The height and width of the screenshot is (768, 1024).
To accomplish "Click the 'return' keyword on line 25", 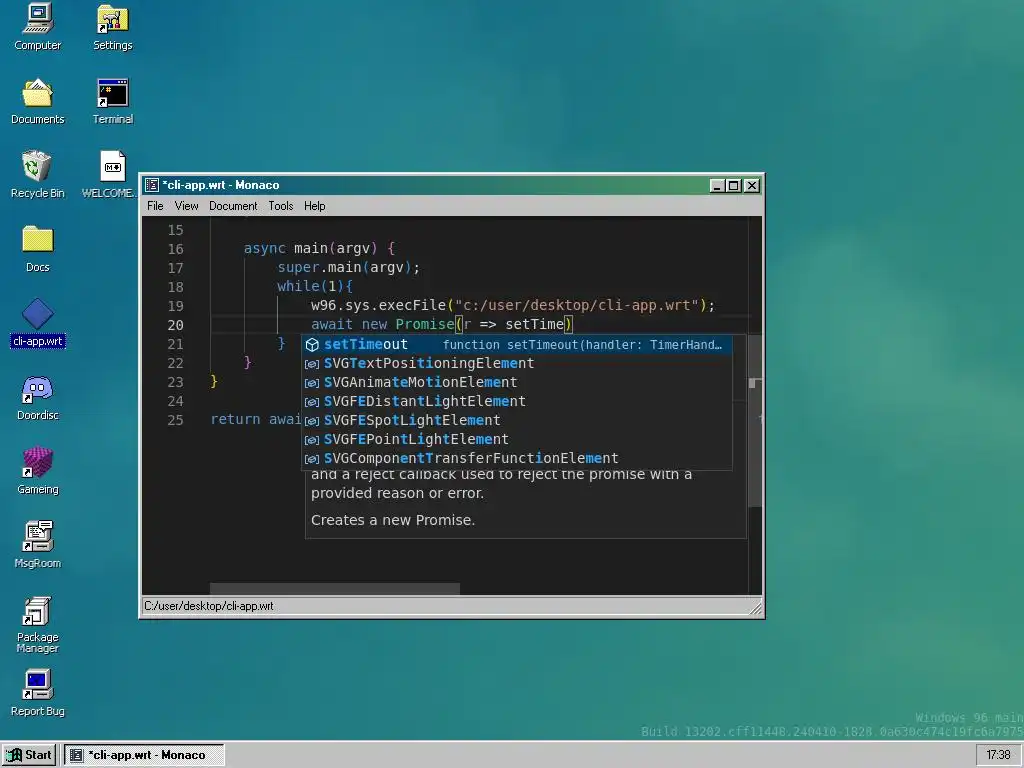I will 235,419.
